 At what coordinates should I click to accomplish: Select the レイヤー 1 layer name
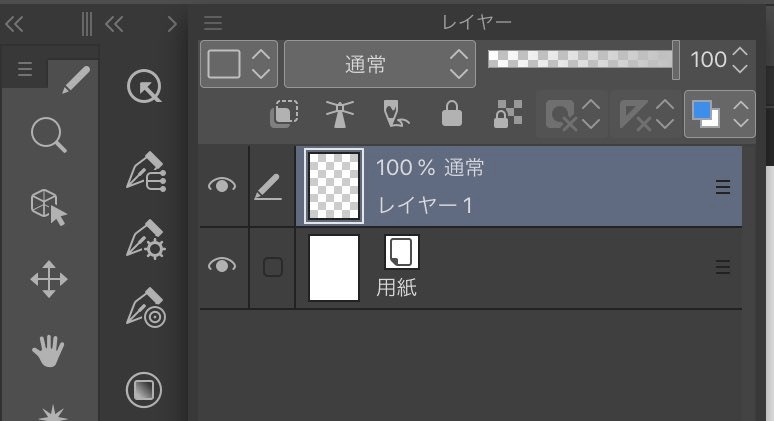click(x=425, y=205)
